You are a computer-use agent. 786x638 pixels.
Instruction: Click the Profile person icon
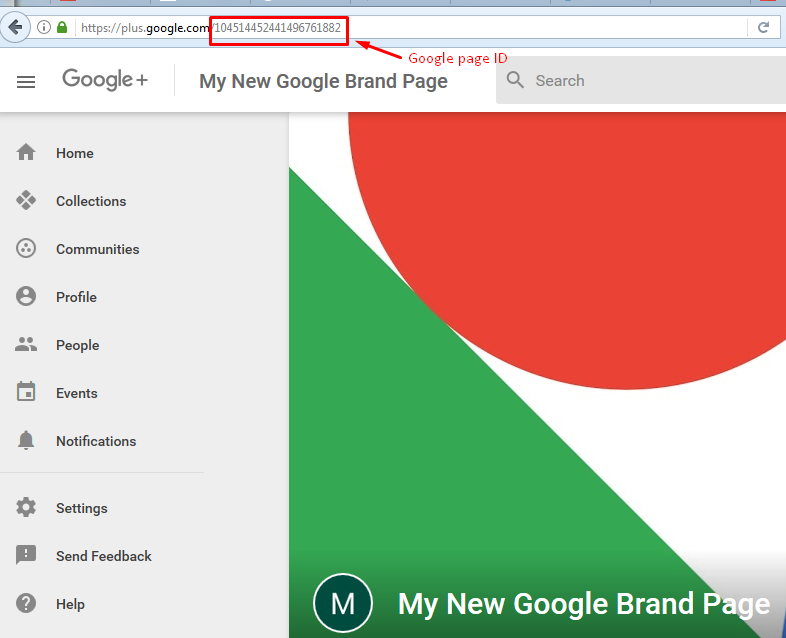point(26,297)
